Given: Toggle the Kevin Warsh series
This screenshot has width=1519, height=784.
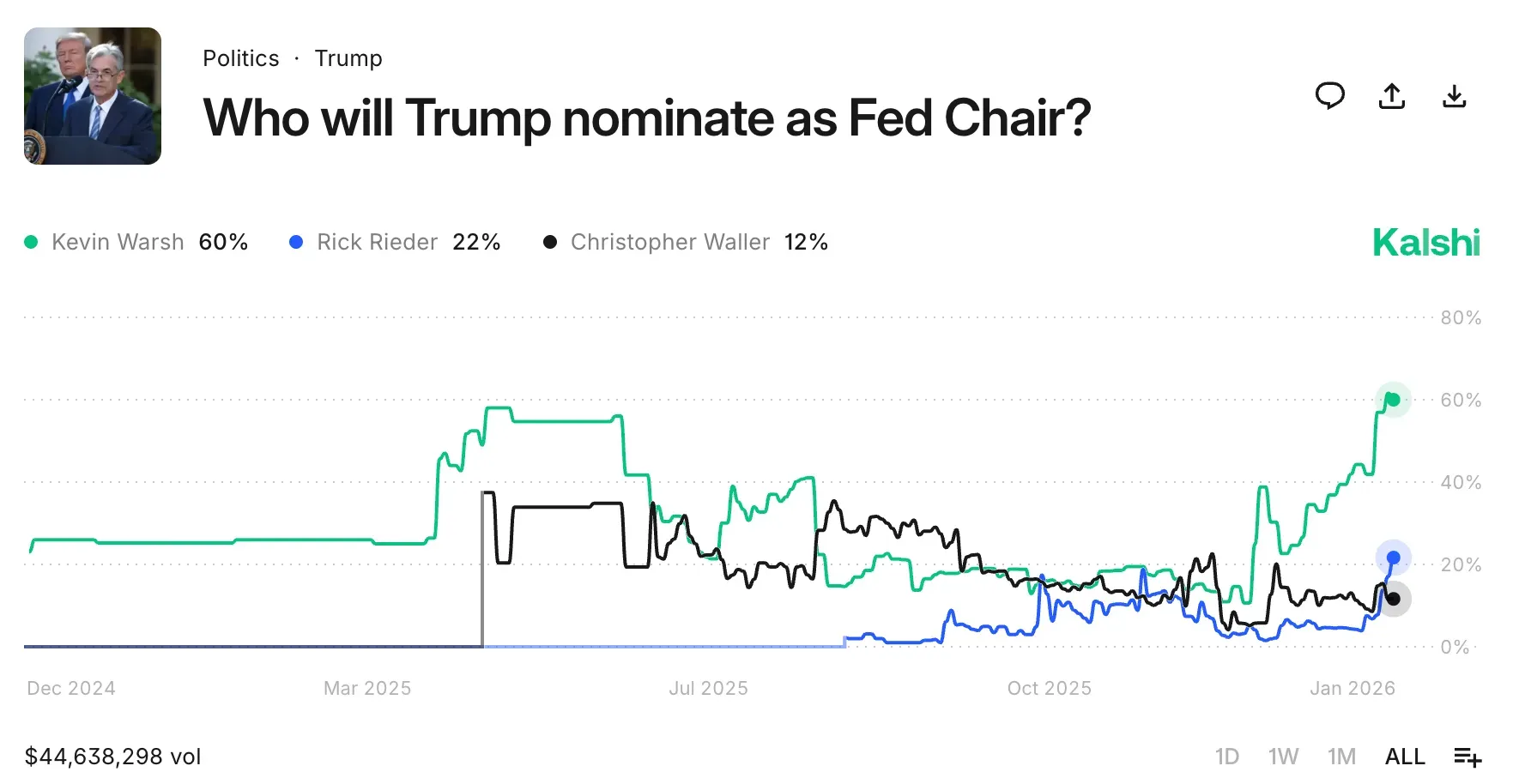Looking at the screenshot, I should 118,242.
